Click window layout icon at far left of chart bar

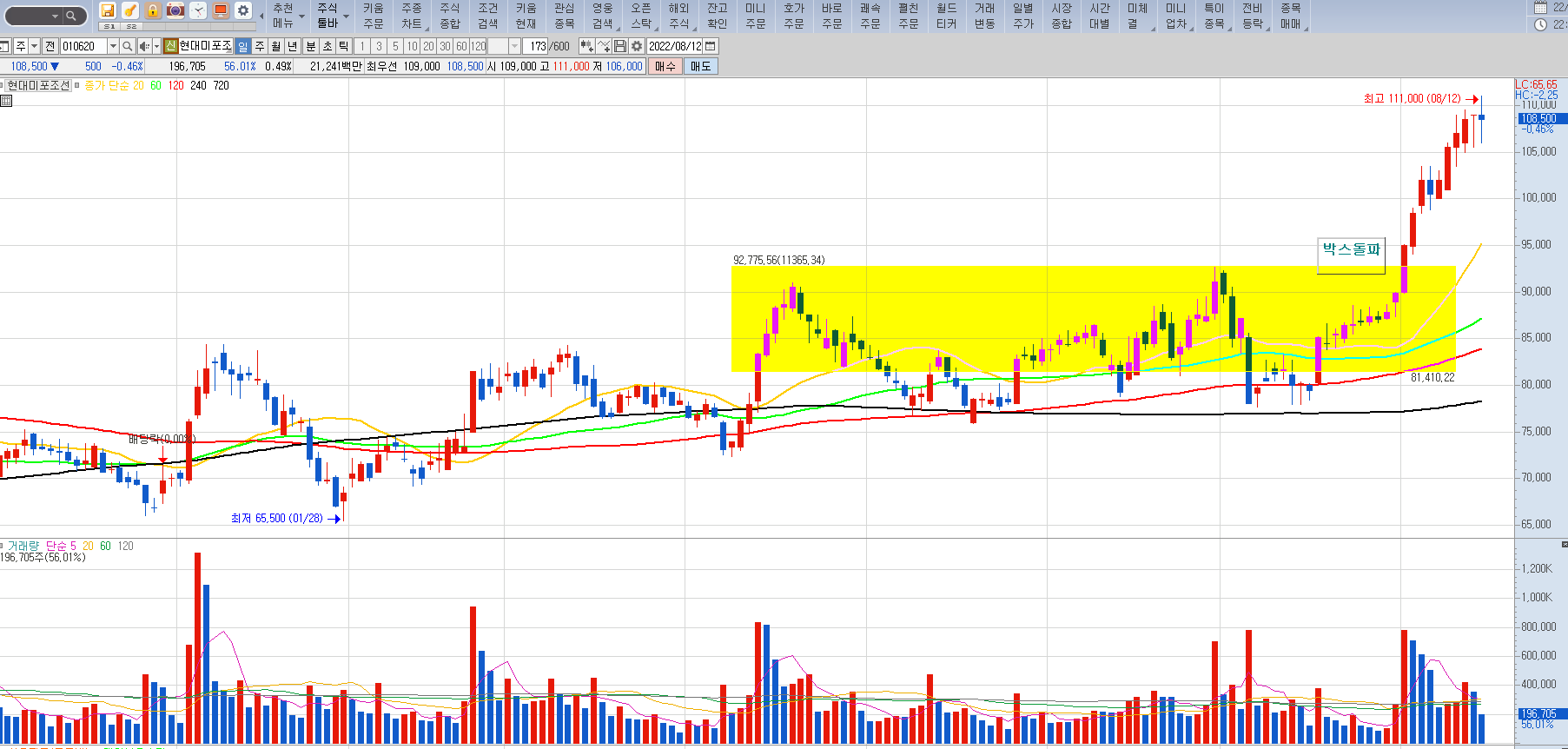[4, 46]
